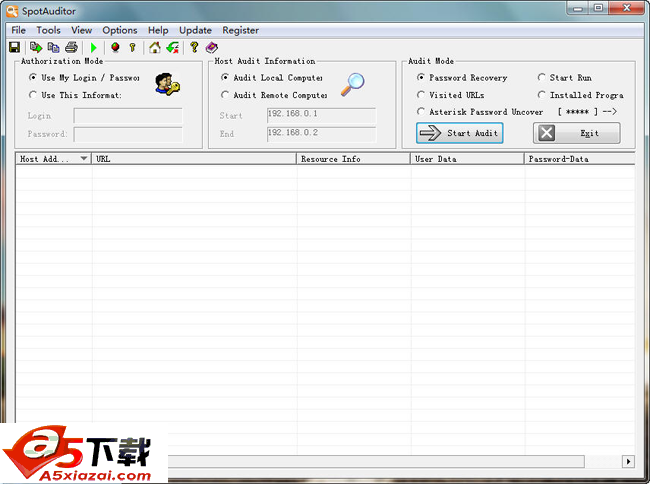Click the purple book icon in toolbar
Image resolution: width=650 pixels, height=484 pixels.
click(212, 47)
